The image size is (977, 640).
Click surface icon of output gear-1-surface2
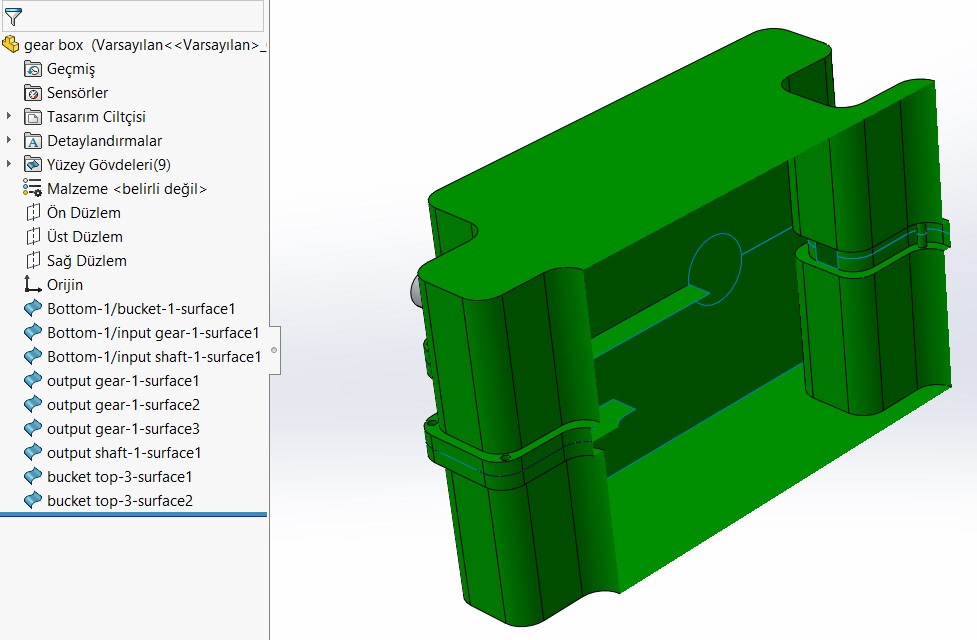tap(32, 404)
